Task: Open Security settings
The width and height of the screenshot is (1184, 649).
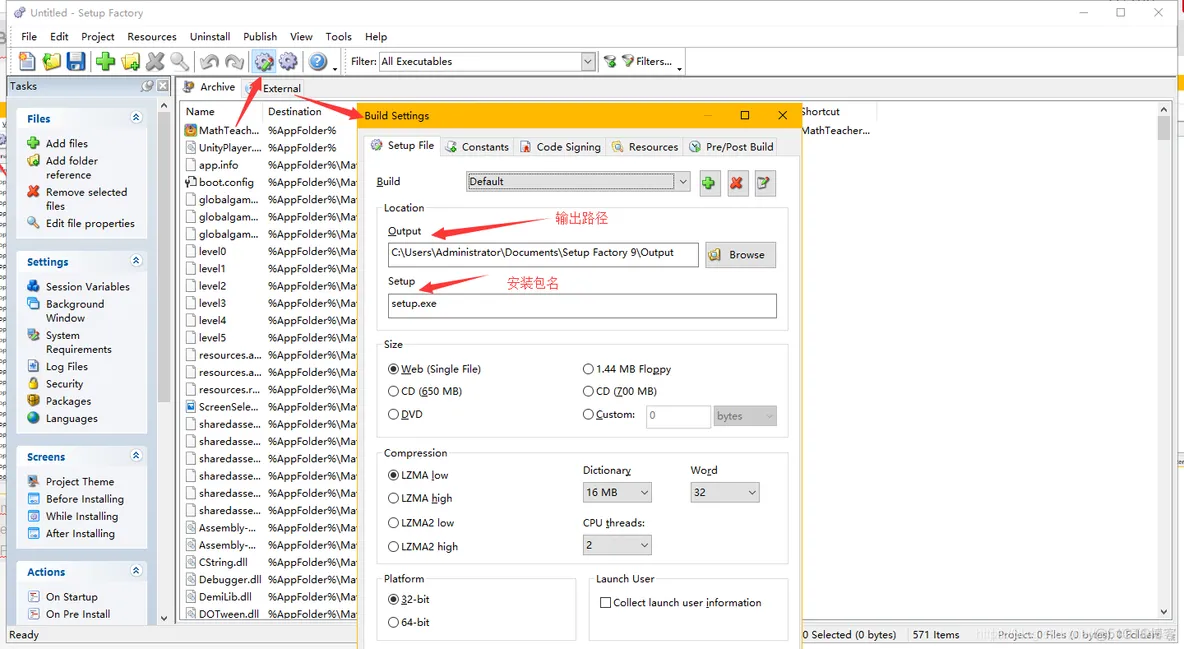Action: (x=64, y=384)
